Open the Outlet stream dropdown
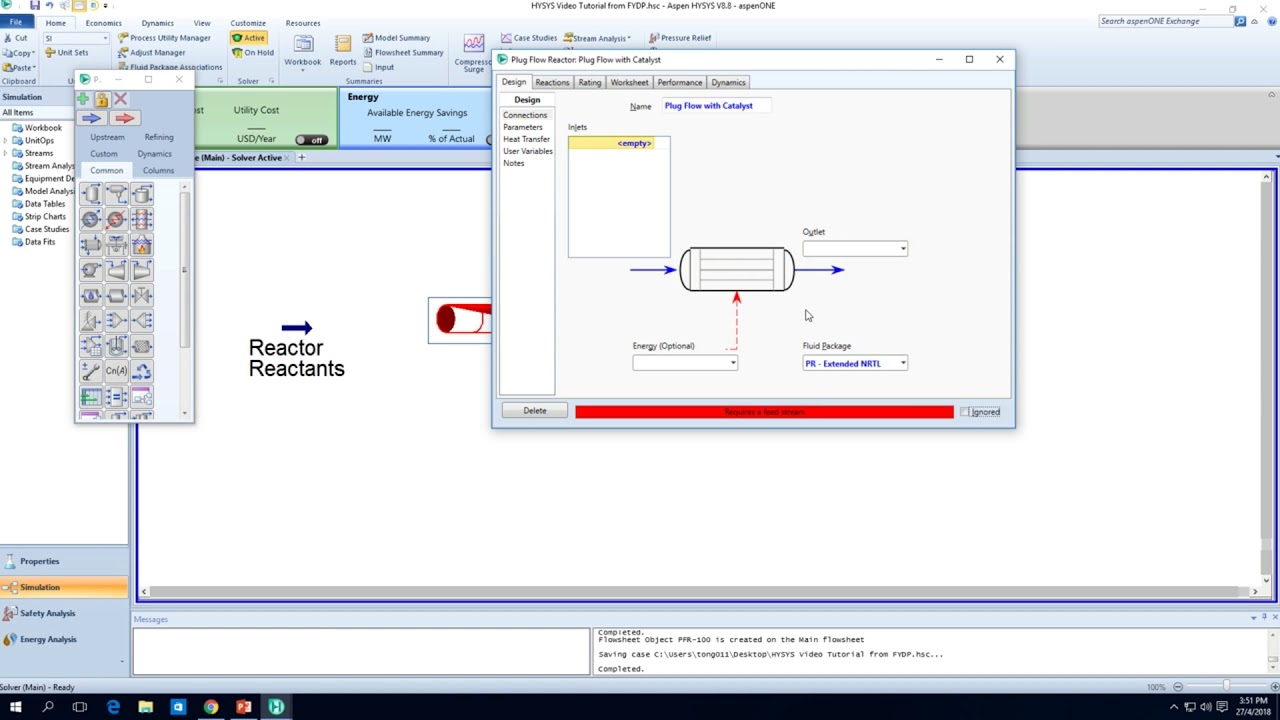Viewport: 1280px width, 720px height. click(903, 249)
